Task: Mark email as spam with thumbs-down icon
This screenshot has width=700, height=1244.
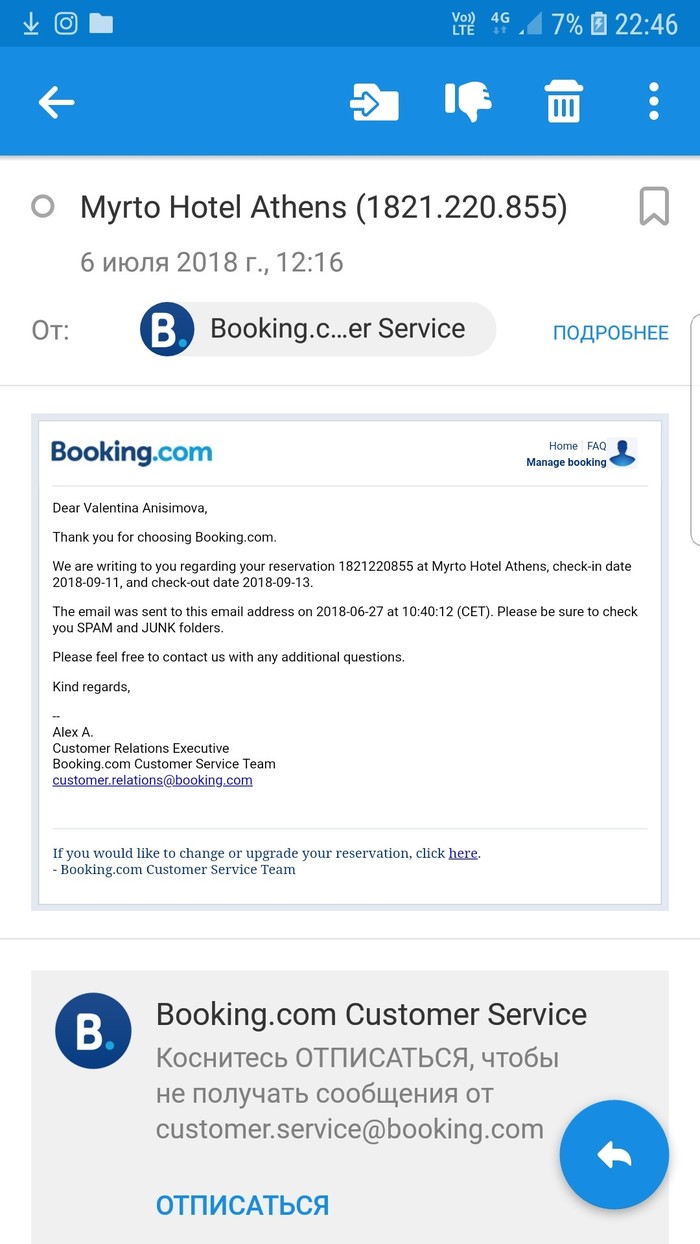Action: (x=468, y=102)
